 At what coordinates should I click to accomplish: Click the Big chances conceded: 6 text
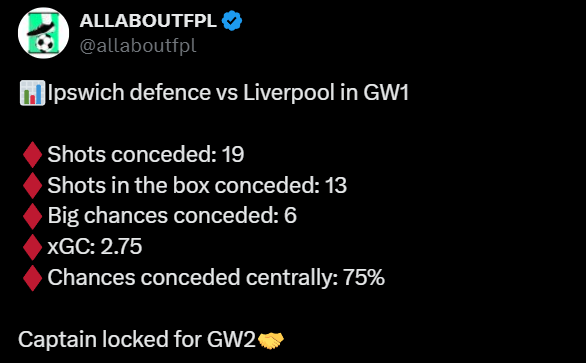click(172, 216)
